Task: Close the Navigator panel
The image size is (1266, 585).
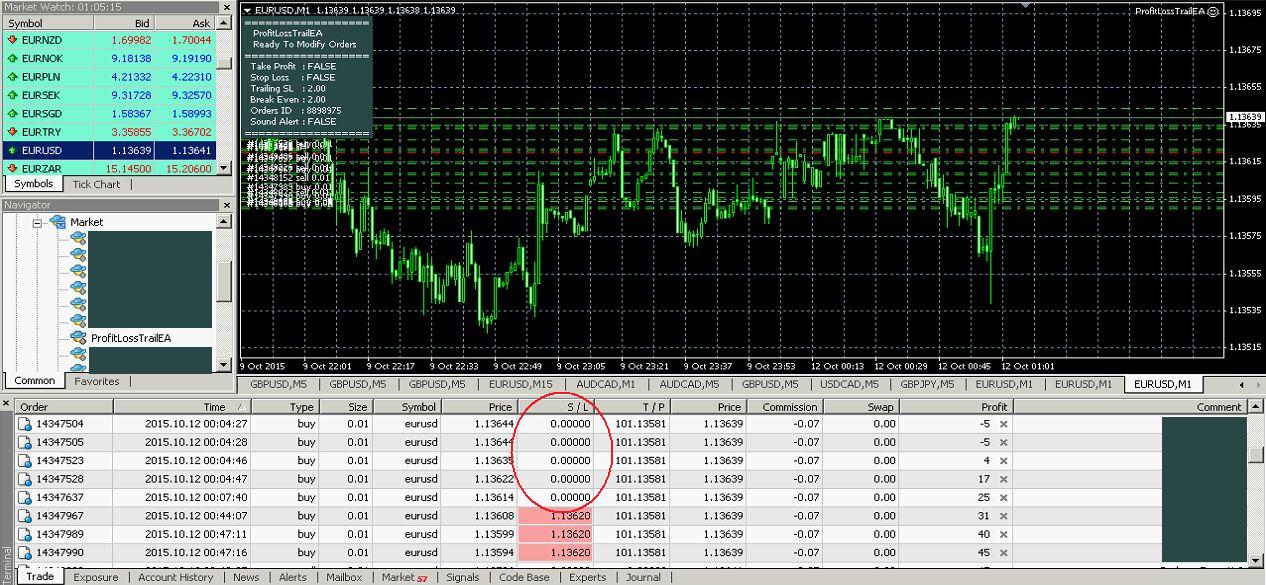Action: point(227,205)
